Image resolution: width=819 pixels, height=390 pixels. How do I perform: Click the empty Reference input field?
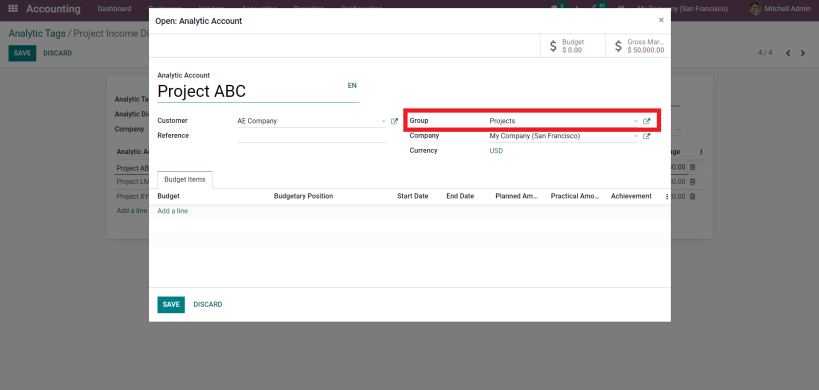coord(311,136)
